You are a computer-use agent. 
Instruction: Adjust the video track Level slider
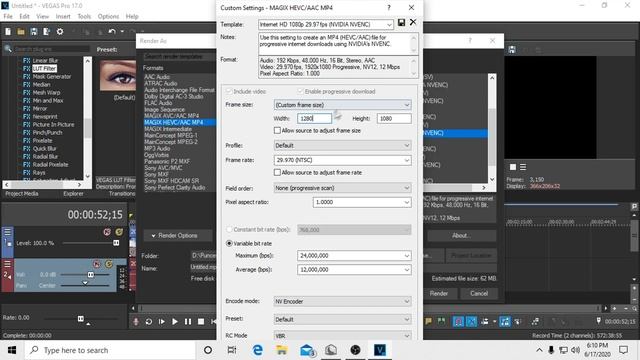click(116, 243)
